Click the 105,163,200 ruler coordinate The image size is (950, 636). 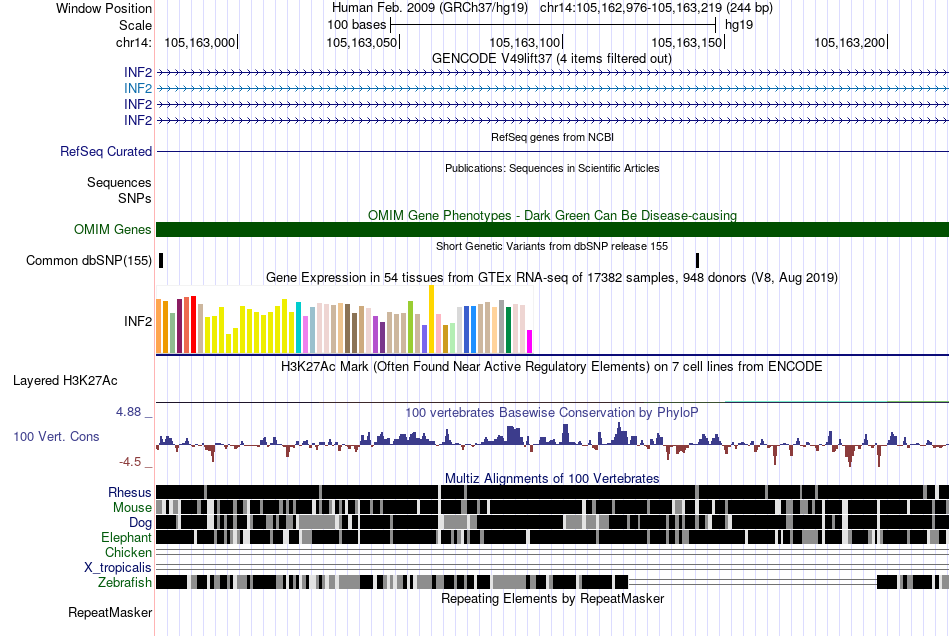click(849, 42)
